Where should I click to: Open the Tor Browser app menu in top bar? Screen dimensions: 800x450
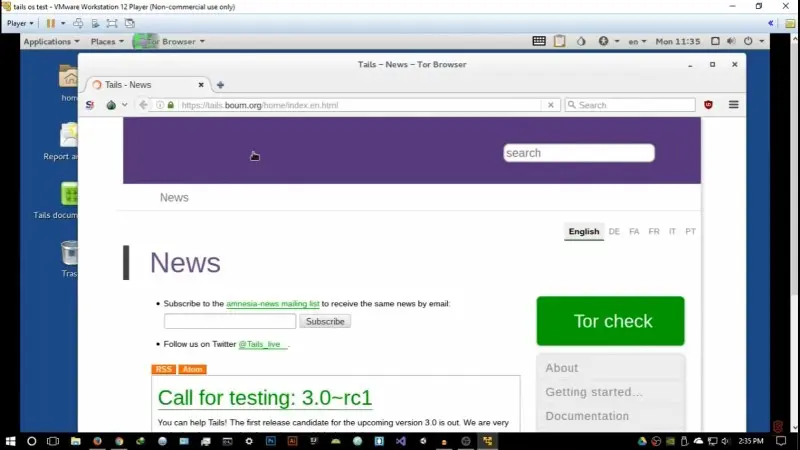tap(170, 42)
